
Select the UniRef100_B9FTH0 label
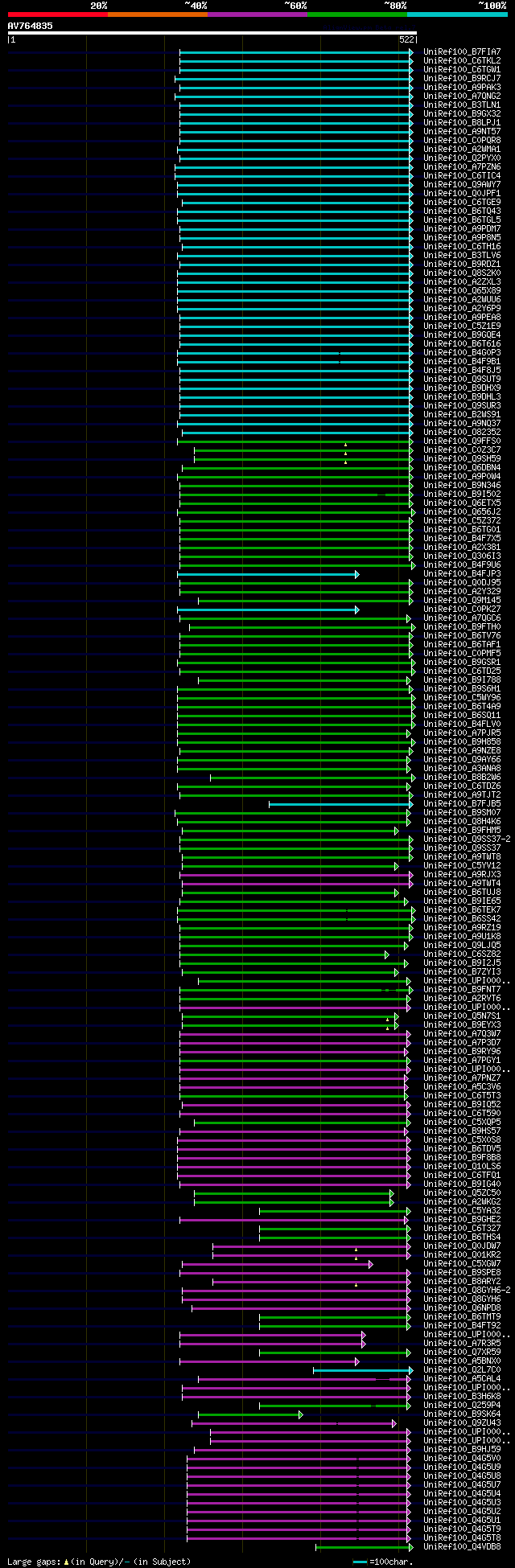(x=462, y=626)
